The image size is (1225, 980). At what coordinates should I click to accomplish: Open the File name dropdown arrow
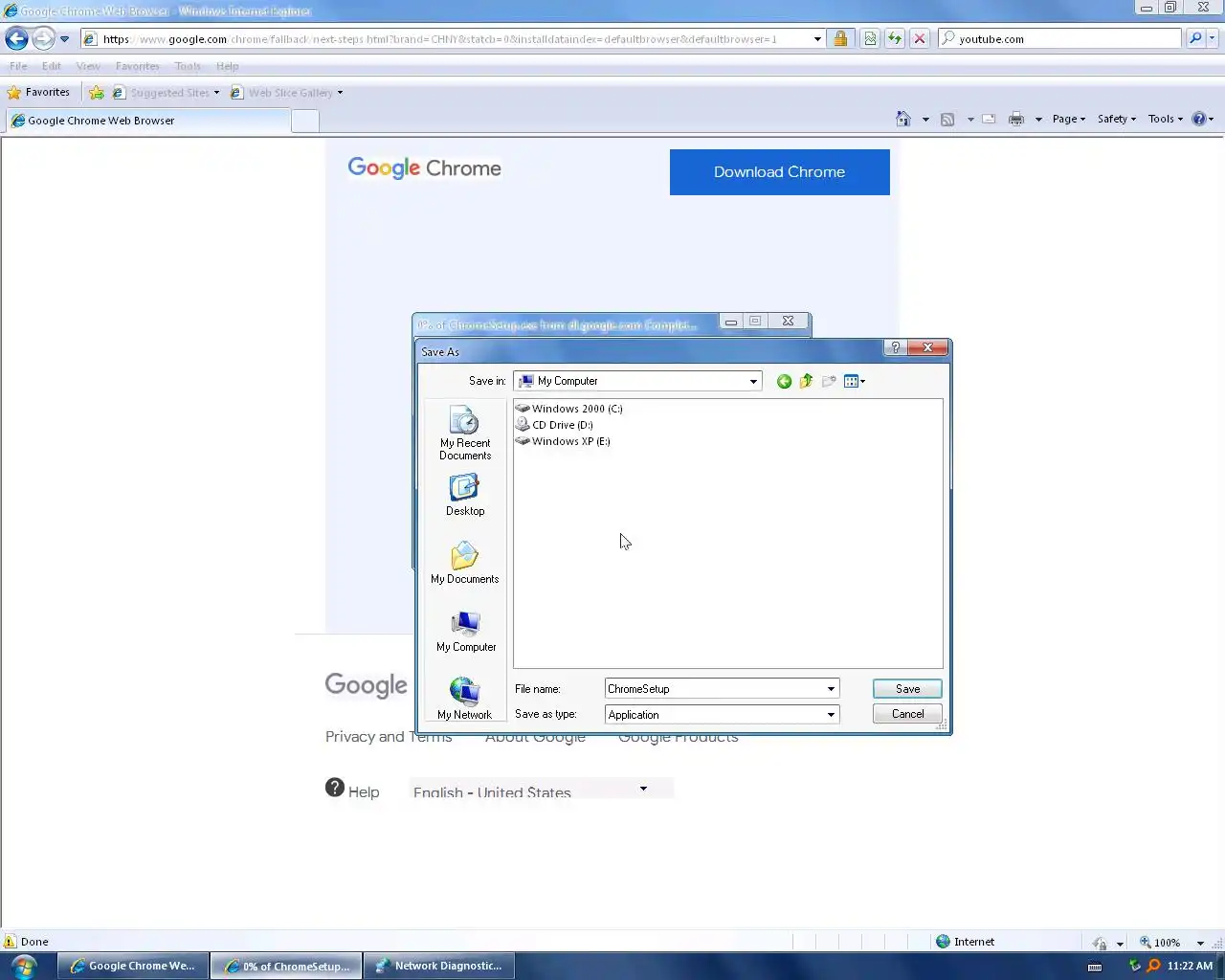tap(831, 689)
